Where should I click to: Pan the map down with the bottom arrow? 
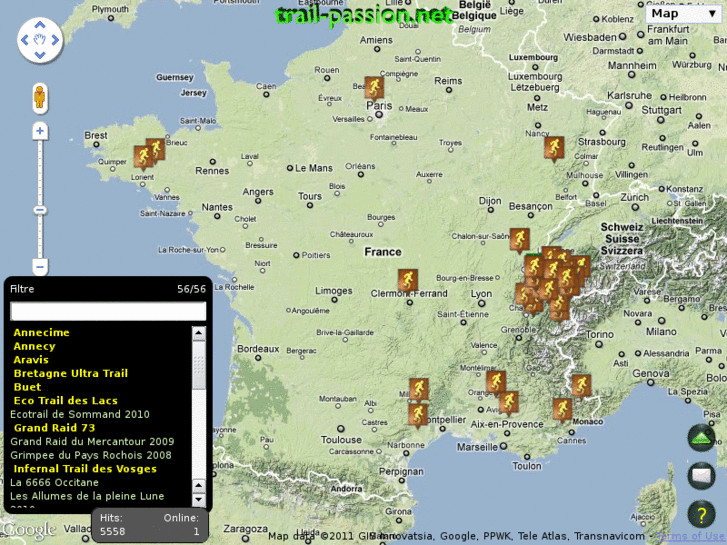(x=40, y=55)
